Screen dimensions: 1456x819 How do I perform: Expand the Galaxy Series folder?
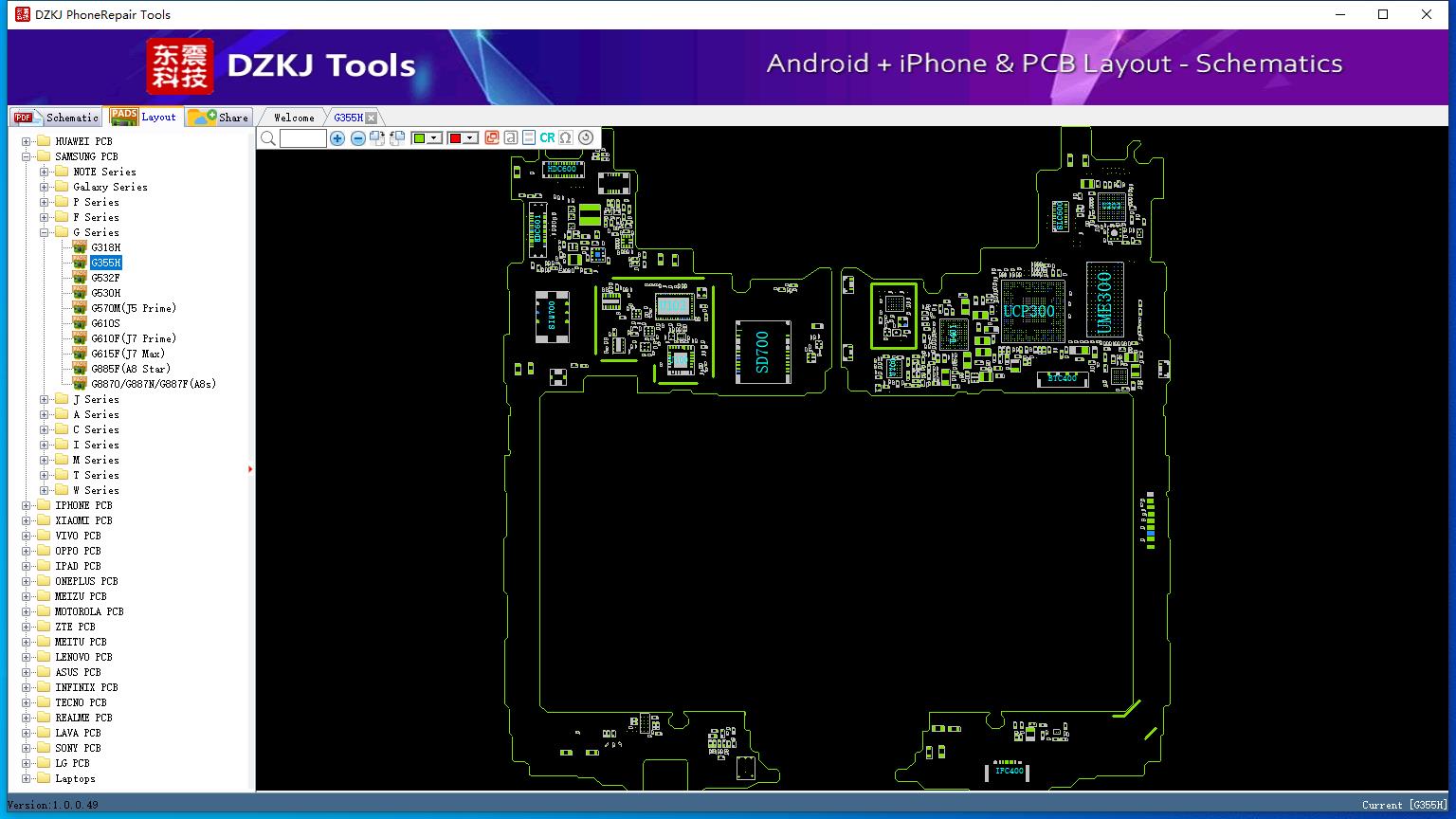[x=45, y=187]
